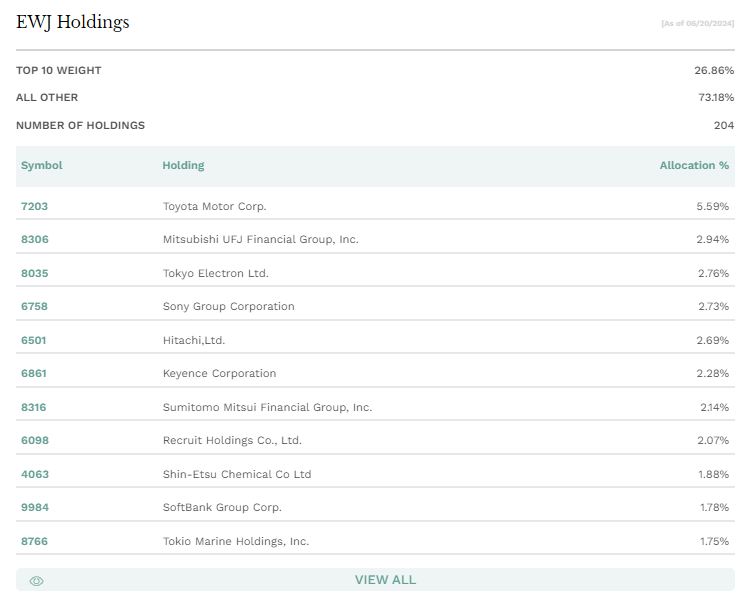Click the 1.78% allocation value
750x595 pixels.
click(714, 507)
